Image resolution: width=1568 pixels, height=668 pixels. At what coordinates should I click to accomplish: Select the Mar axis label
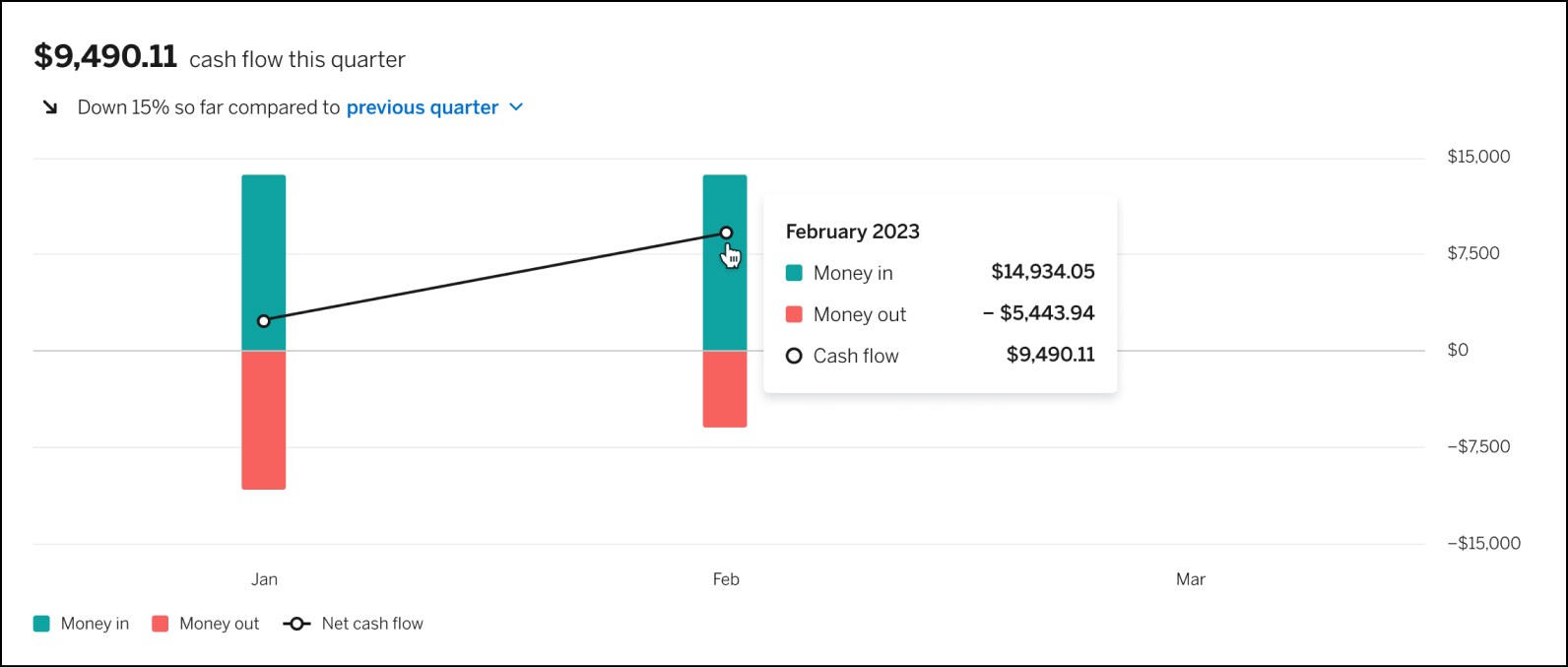(1189, 579)
